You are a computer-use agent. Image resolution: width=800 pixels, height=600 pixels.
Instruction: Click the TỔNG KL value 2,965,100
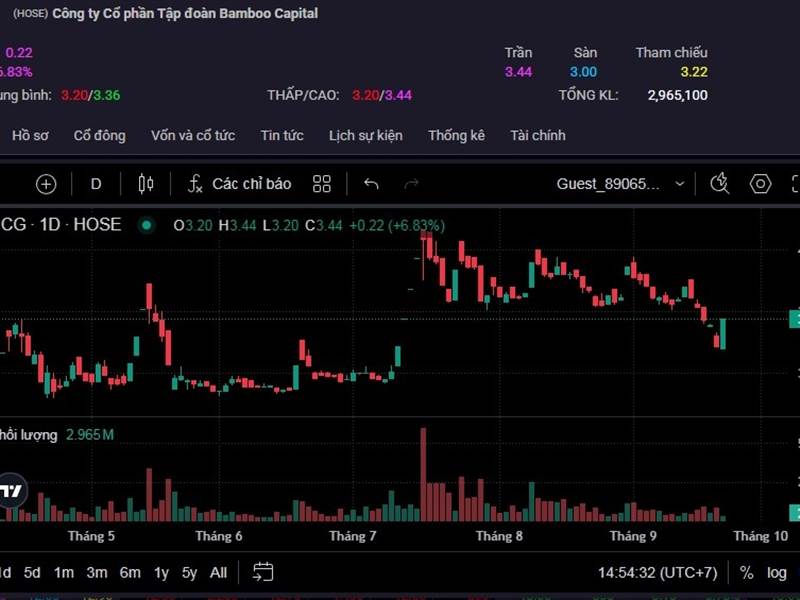678,95
